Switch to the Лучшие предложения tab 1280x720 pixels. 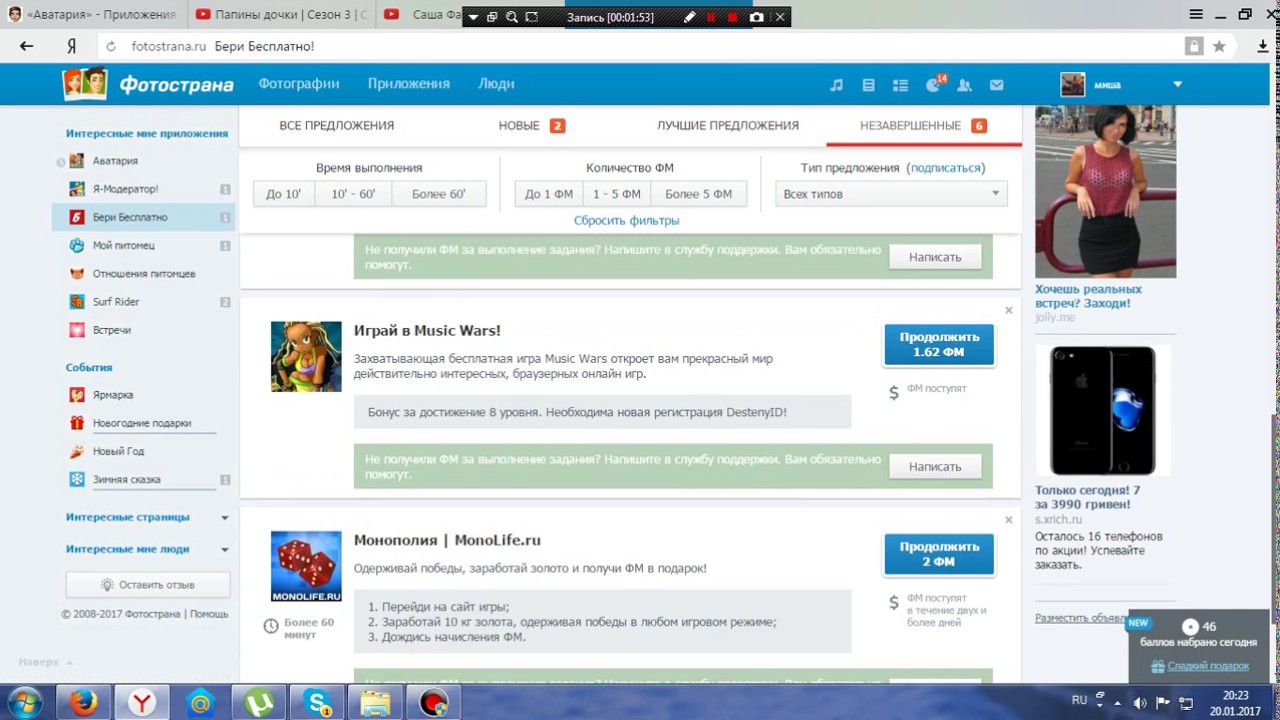tap(728, 126)
